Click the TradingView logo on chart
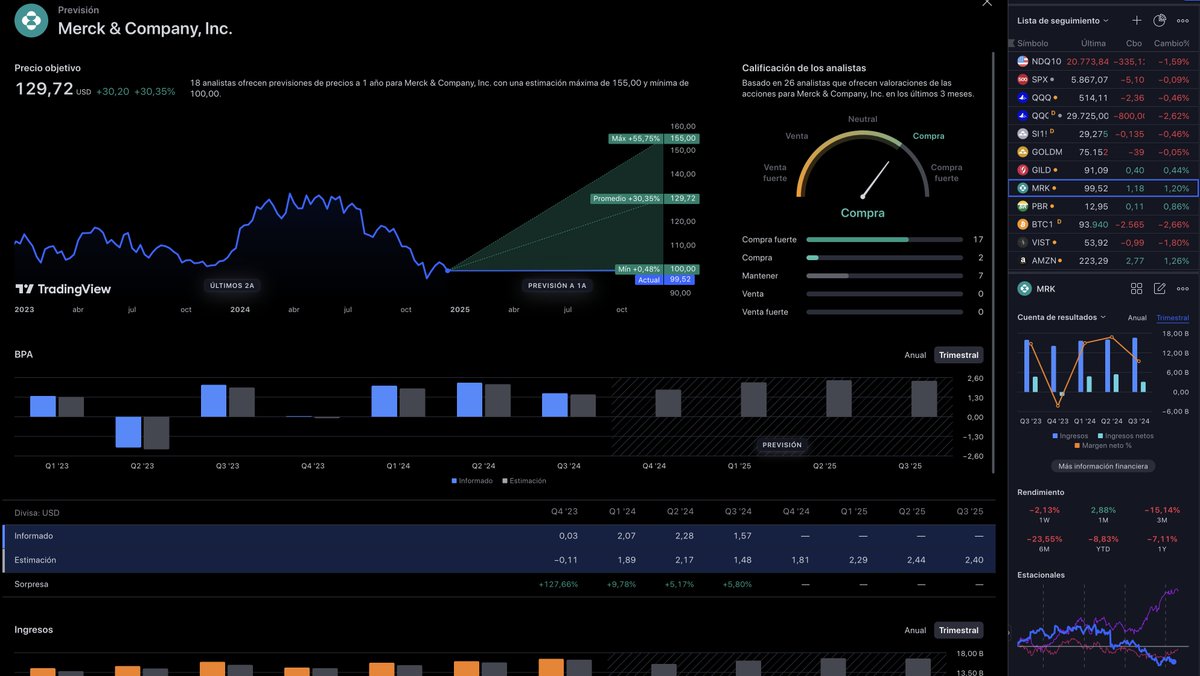Screen dimensions: 1200x676 coord(63,289)
